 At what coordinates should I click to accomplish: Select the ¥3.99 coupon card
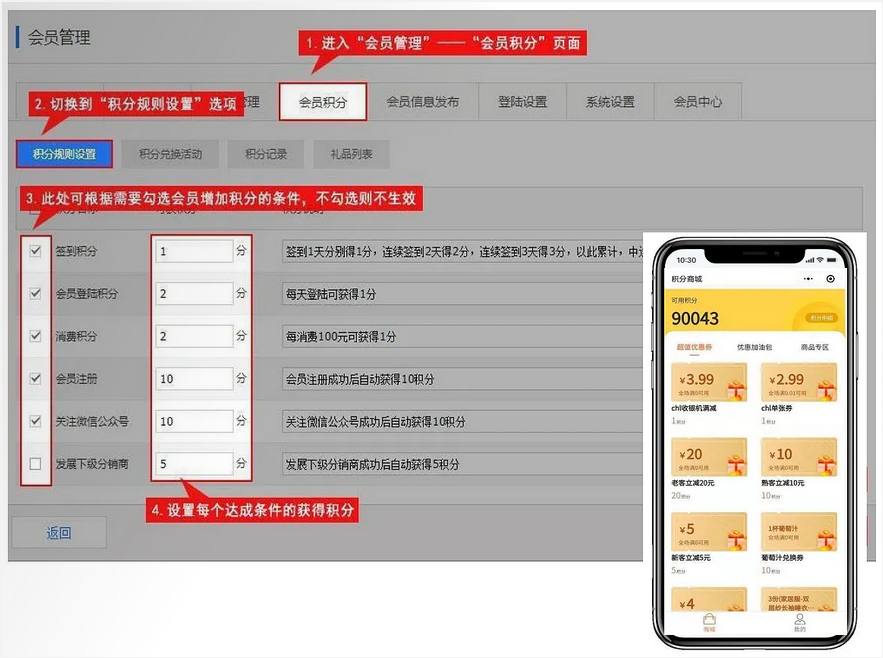click(x=709, y=383)
